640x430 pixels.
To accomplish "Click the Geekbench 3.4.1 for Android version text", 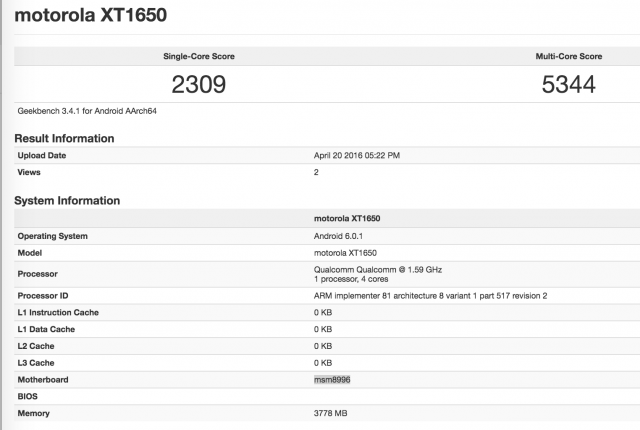I will tap(87, 110).
